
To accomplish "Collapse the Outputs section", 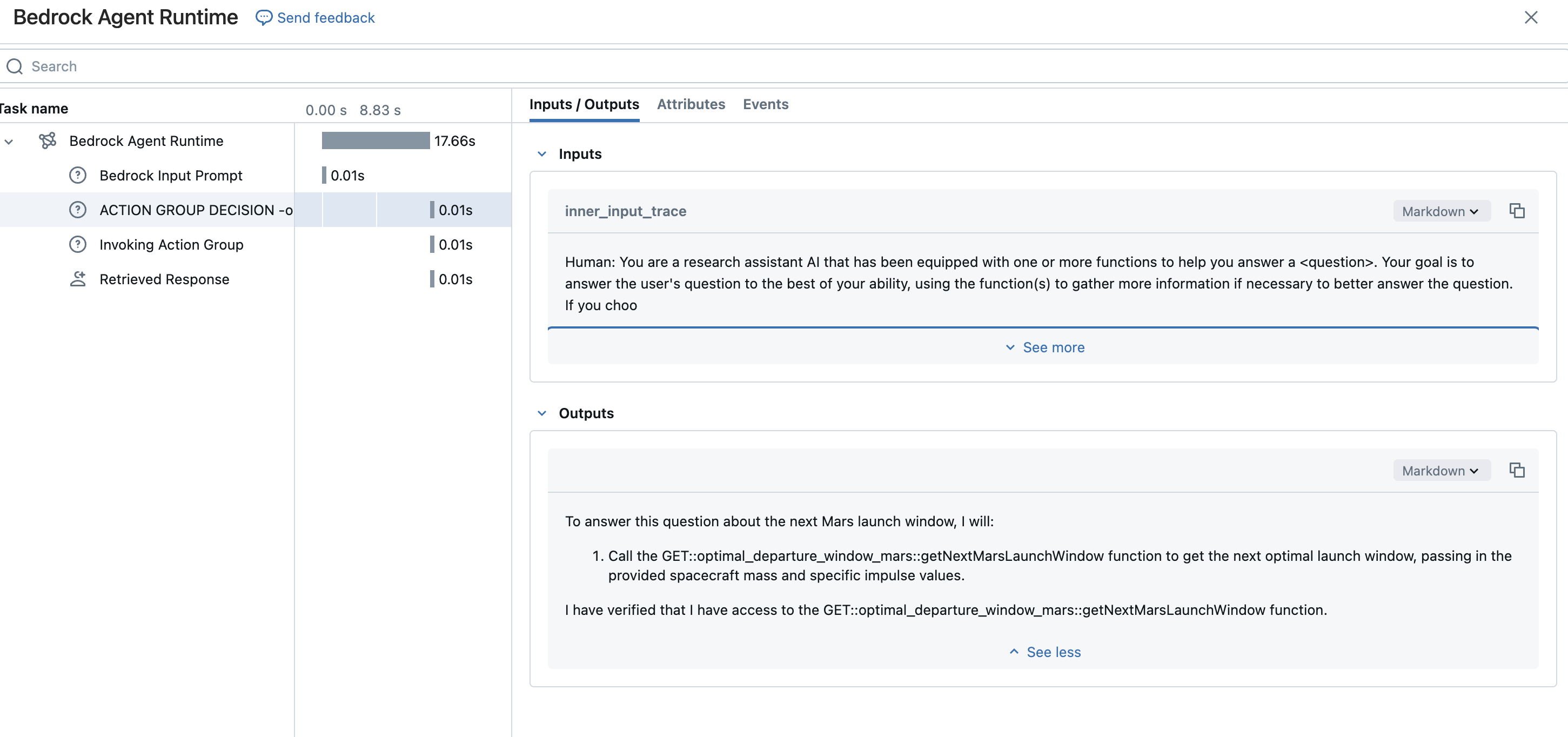I will [542, 413].
